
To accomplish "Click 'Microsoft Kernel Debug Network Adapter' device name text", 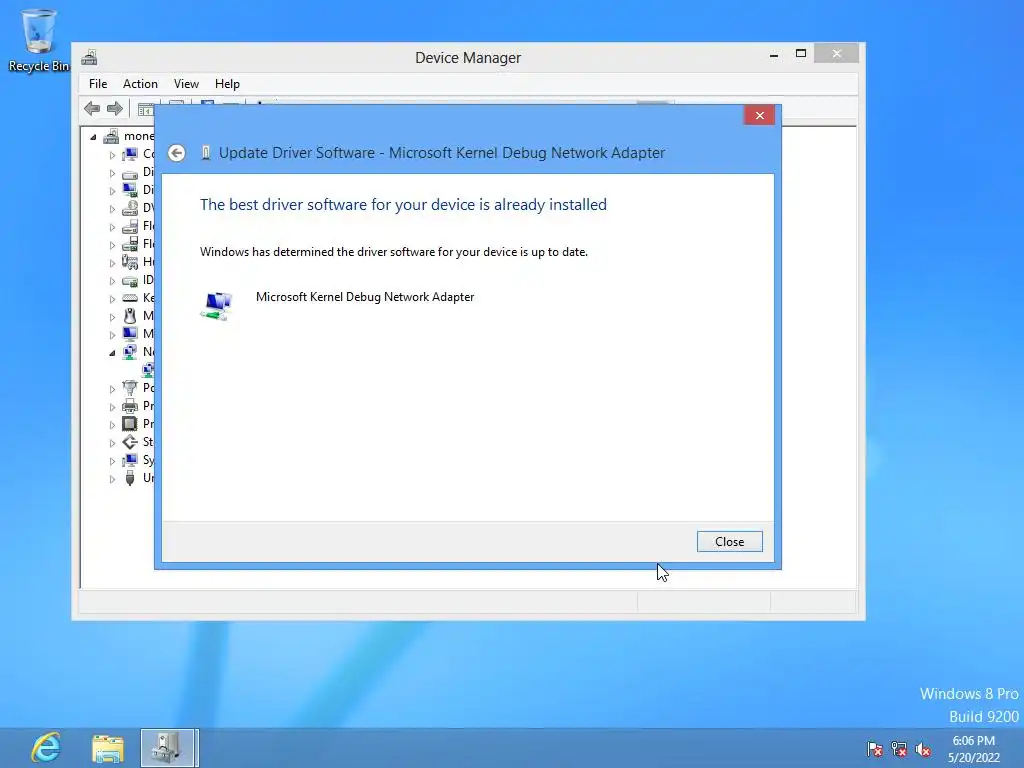I will click(365, 296).
